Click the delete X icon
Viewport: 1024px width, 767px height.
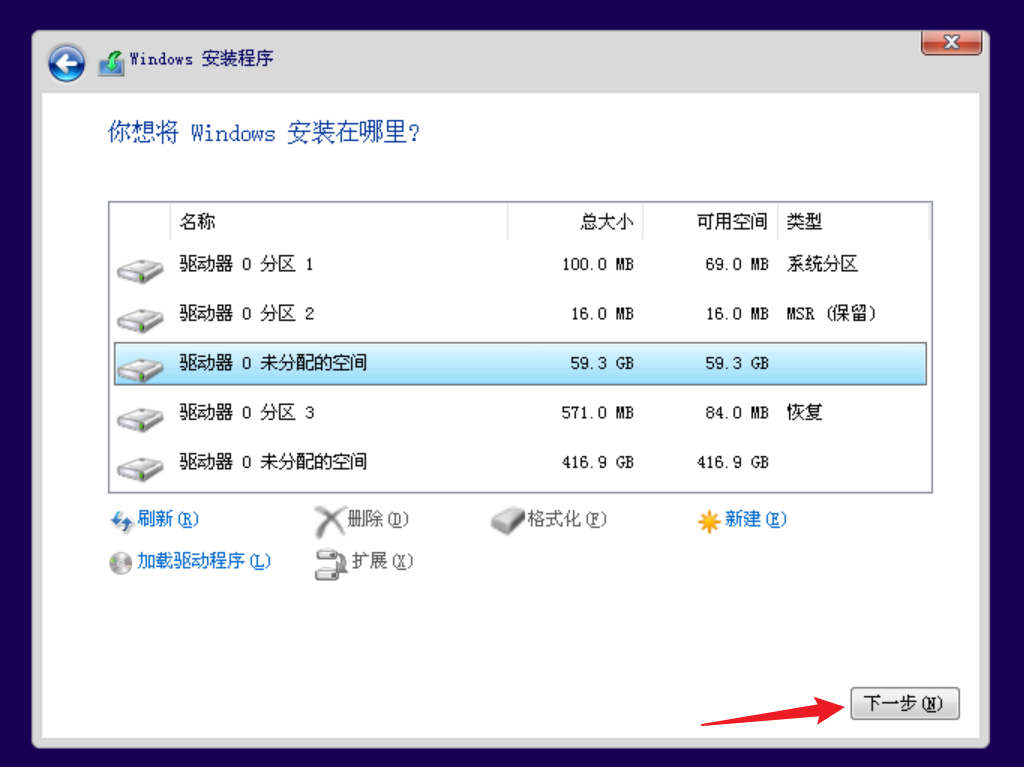click(329, 521)
